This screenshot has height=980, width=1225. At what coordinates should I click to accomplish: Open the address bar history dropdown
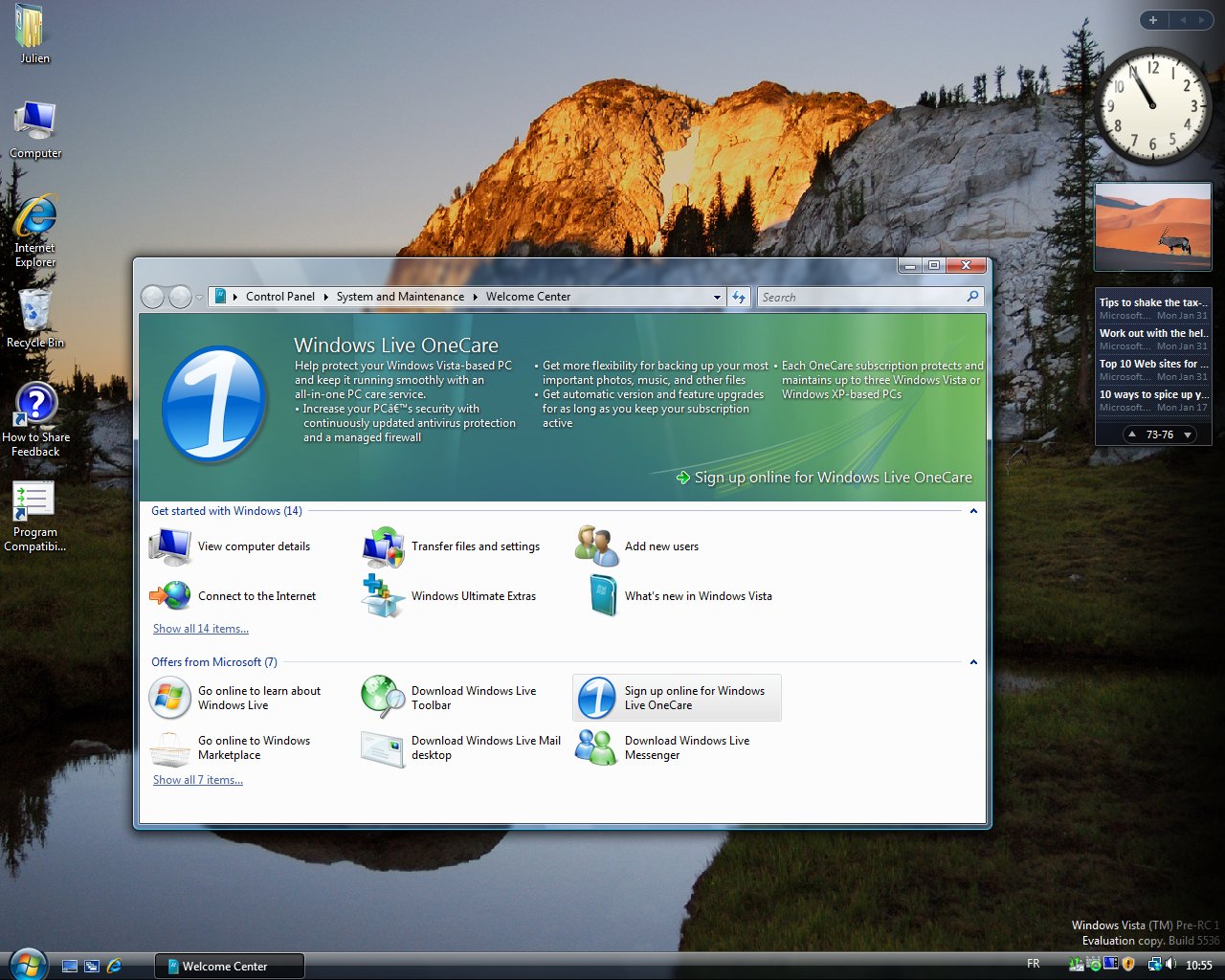[x=717, y=298]
